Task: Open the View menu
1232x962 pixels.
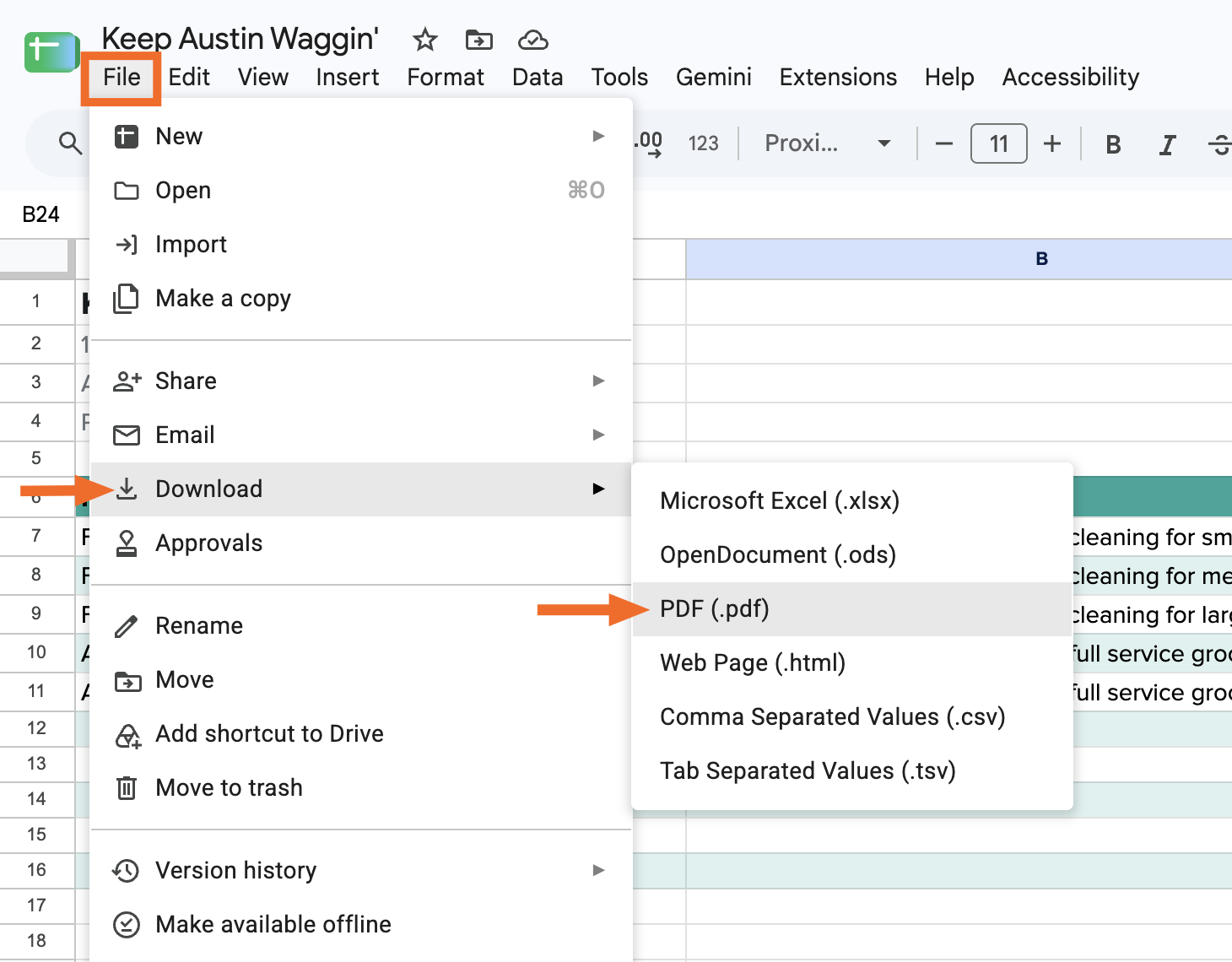Action: pyautogui.click(x=263, y=78)
